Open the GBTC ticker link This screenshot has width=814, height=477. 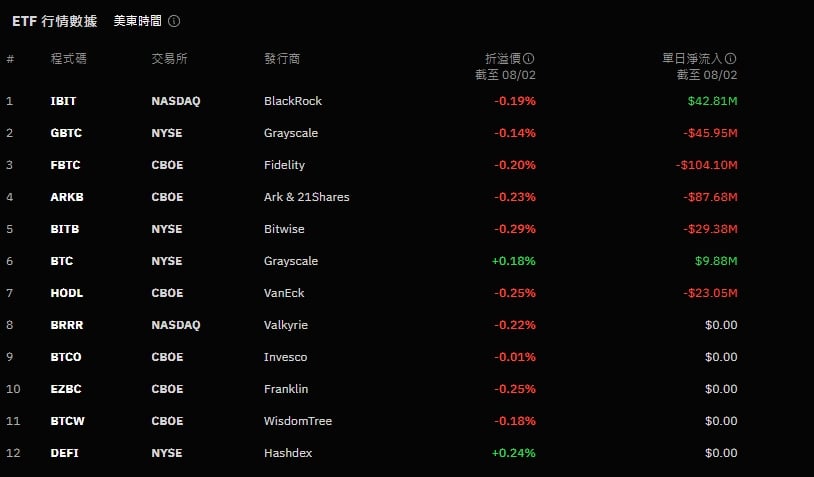point(66,133)
